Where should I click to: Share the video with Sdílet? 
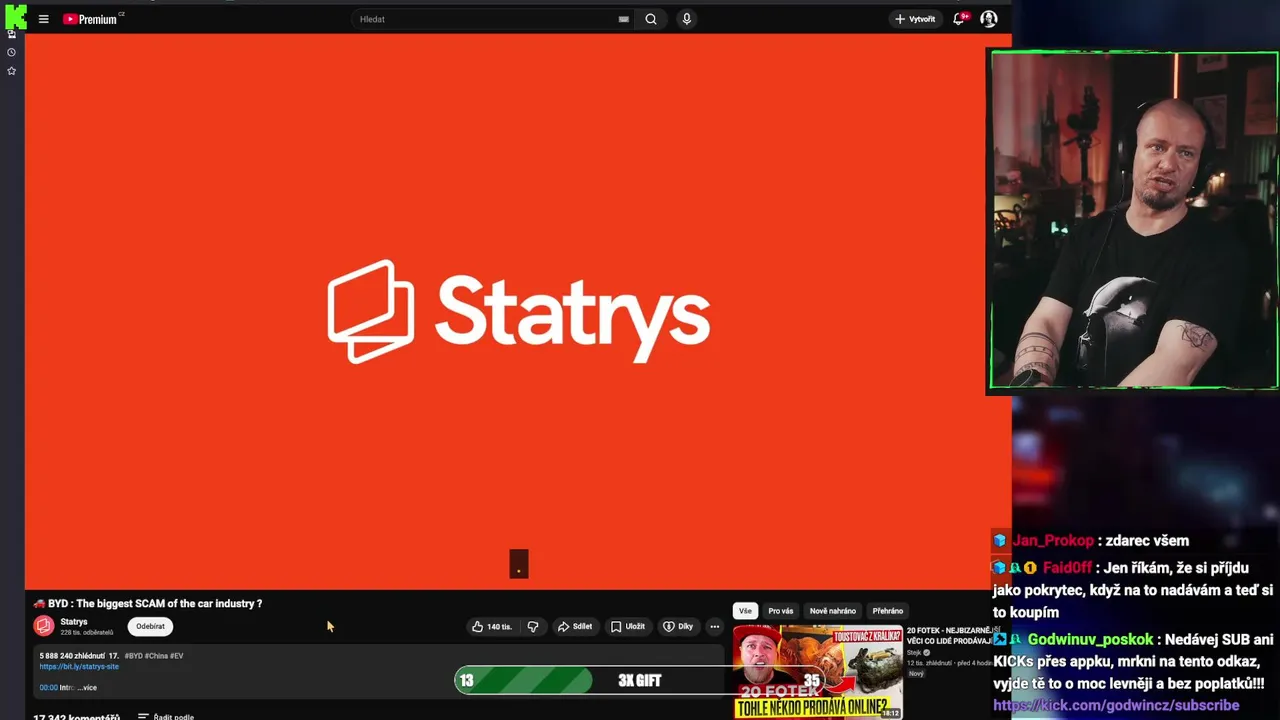coord(575,627)
